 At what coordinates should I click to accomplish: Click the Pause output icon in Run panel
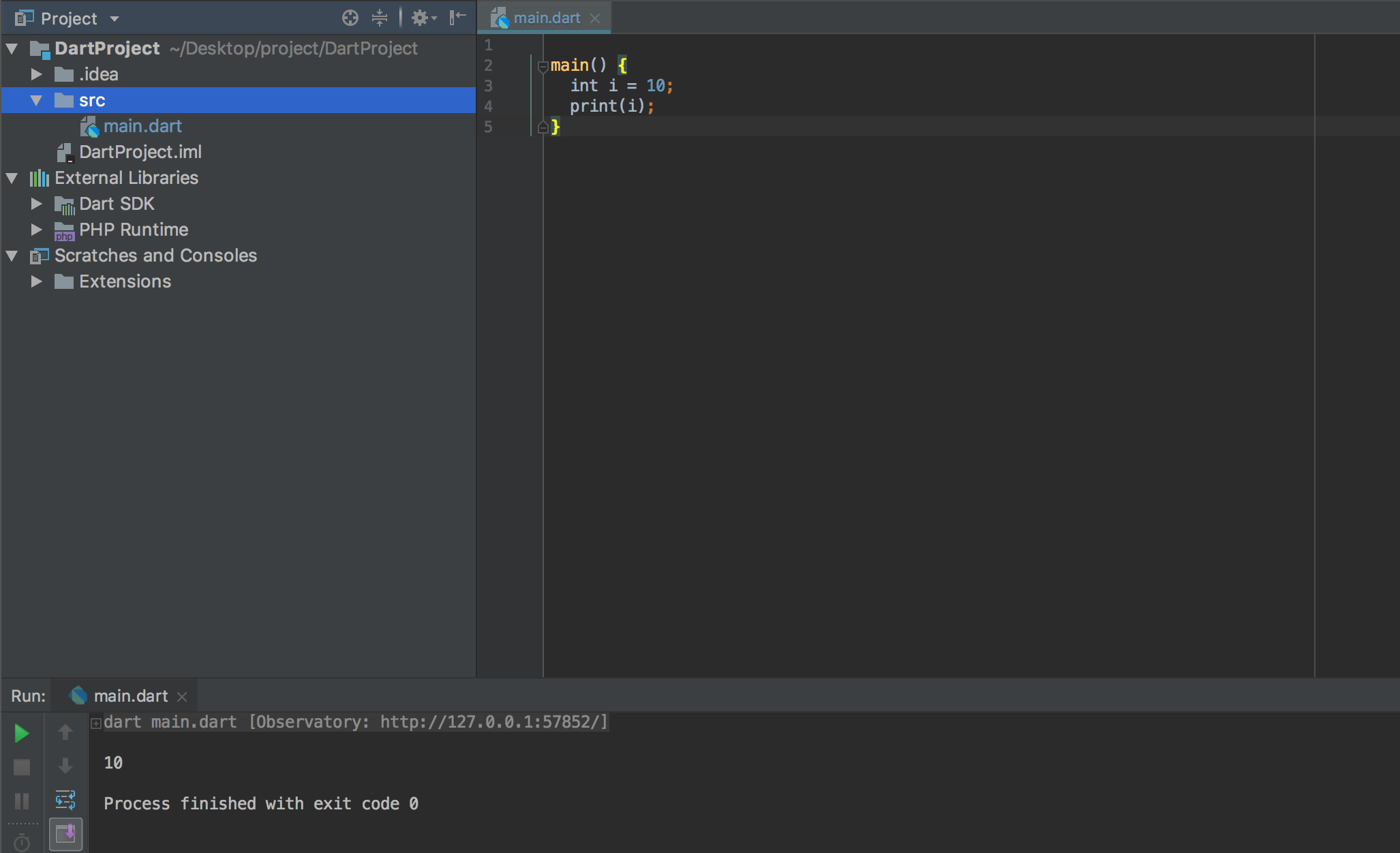(22, 801)
